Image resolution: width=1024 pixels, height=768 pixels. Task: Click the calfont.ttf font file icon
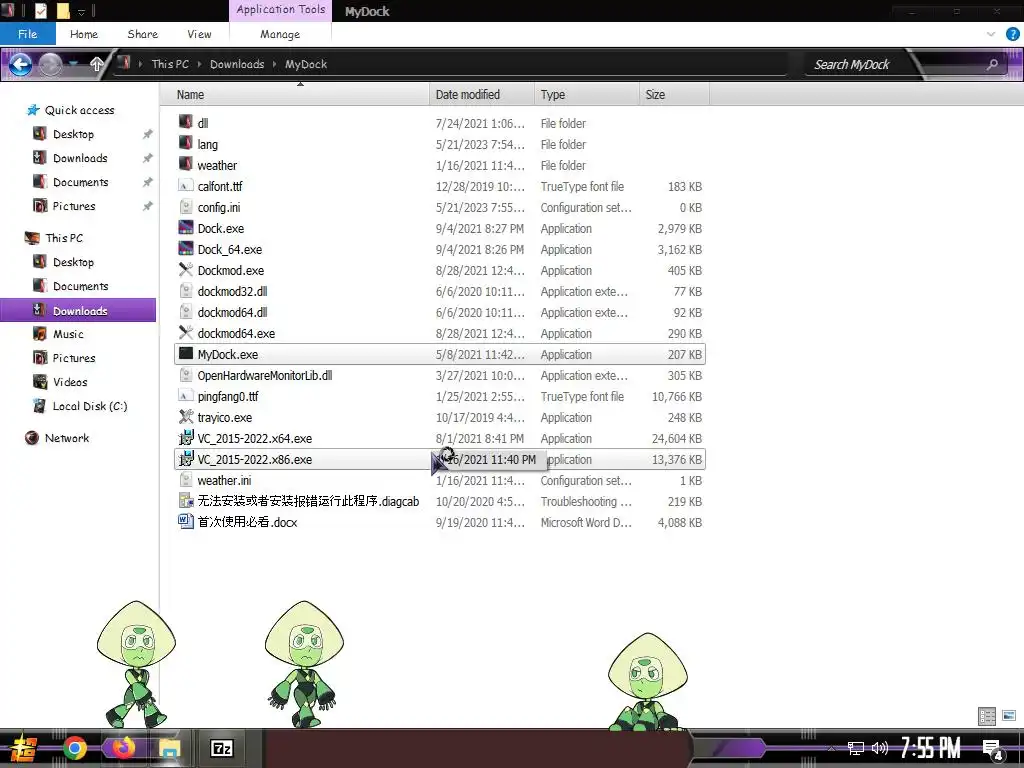[185, 186]
